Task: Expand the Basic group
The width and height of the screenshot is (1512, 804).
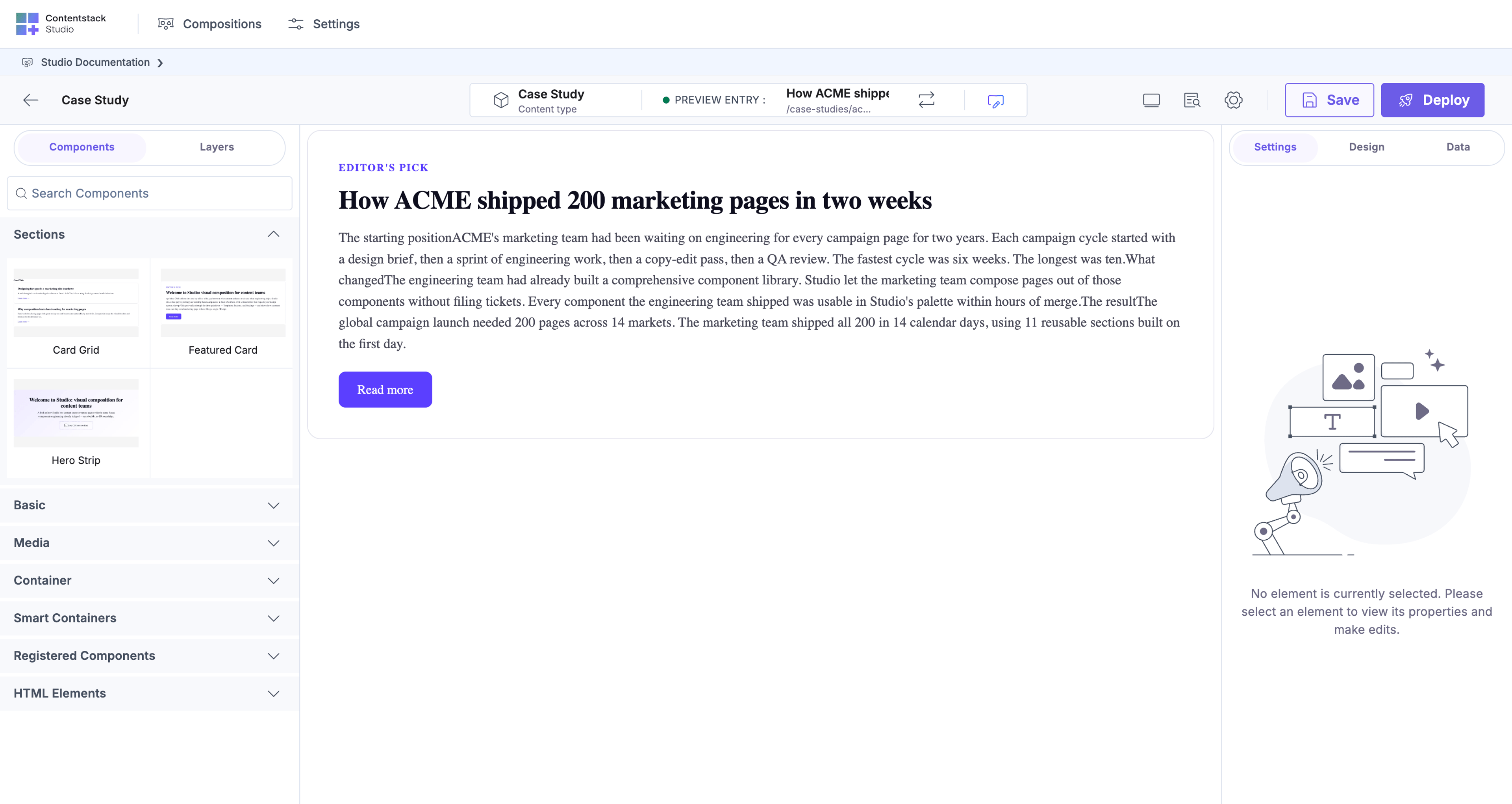Action: click(150, 505)
